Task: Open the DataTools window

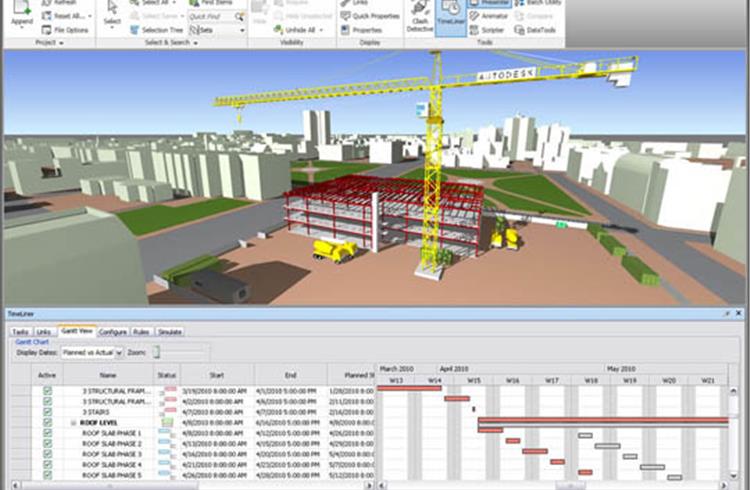Action: pyautogui.click(x=535, y=30)
